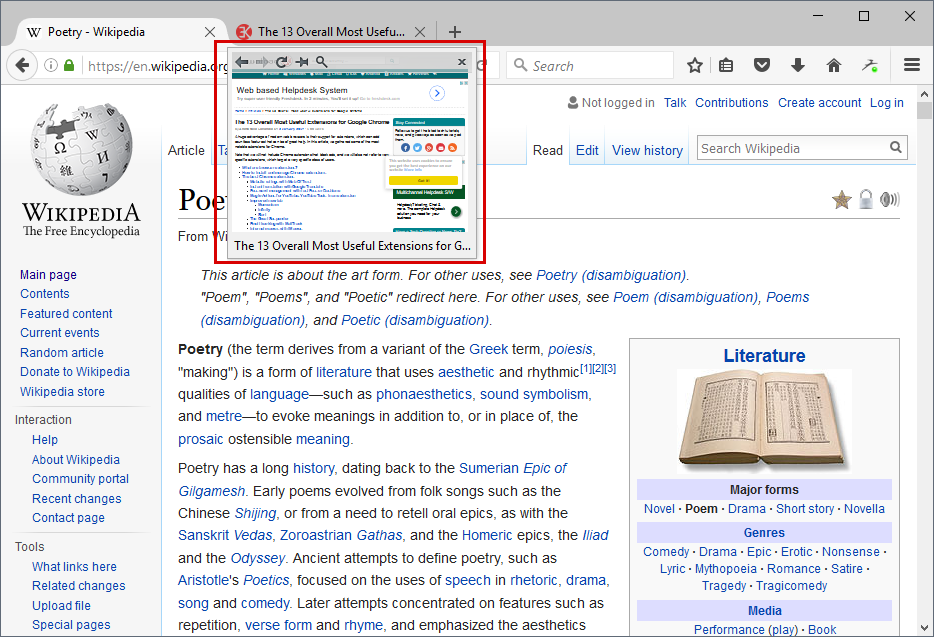Go to Firefox home page icon

tap(834, 65)
